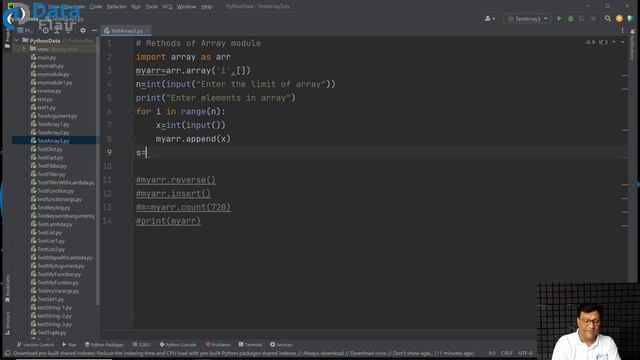The image size is (640, 360).
Task: Expand the venv folder
Action: [x=24, y=49]
